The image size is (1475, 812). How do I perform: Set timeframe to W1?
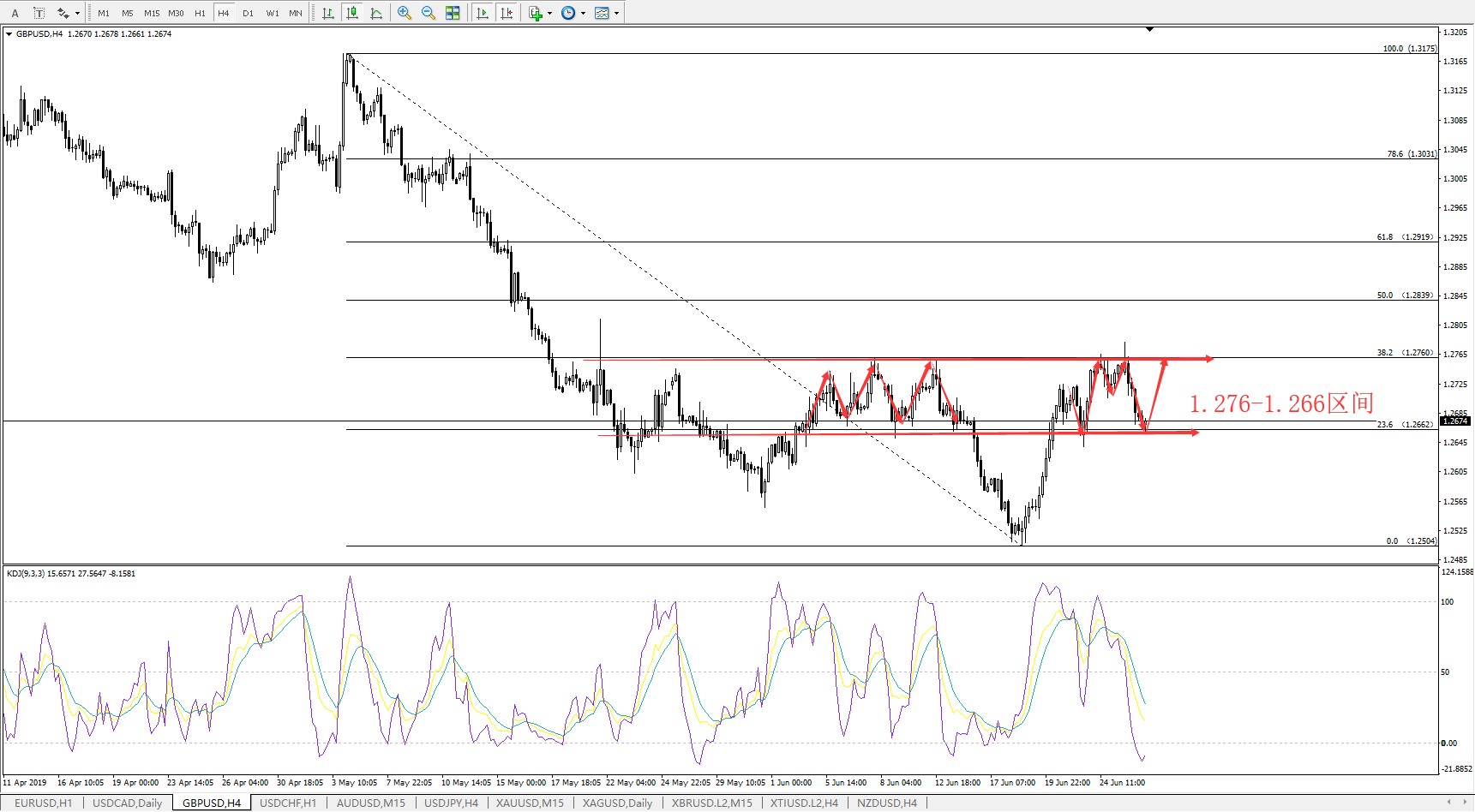coord(273,13)
